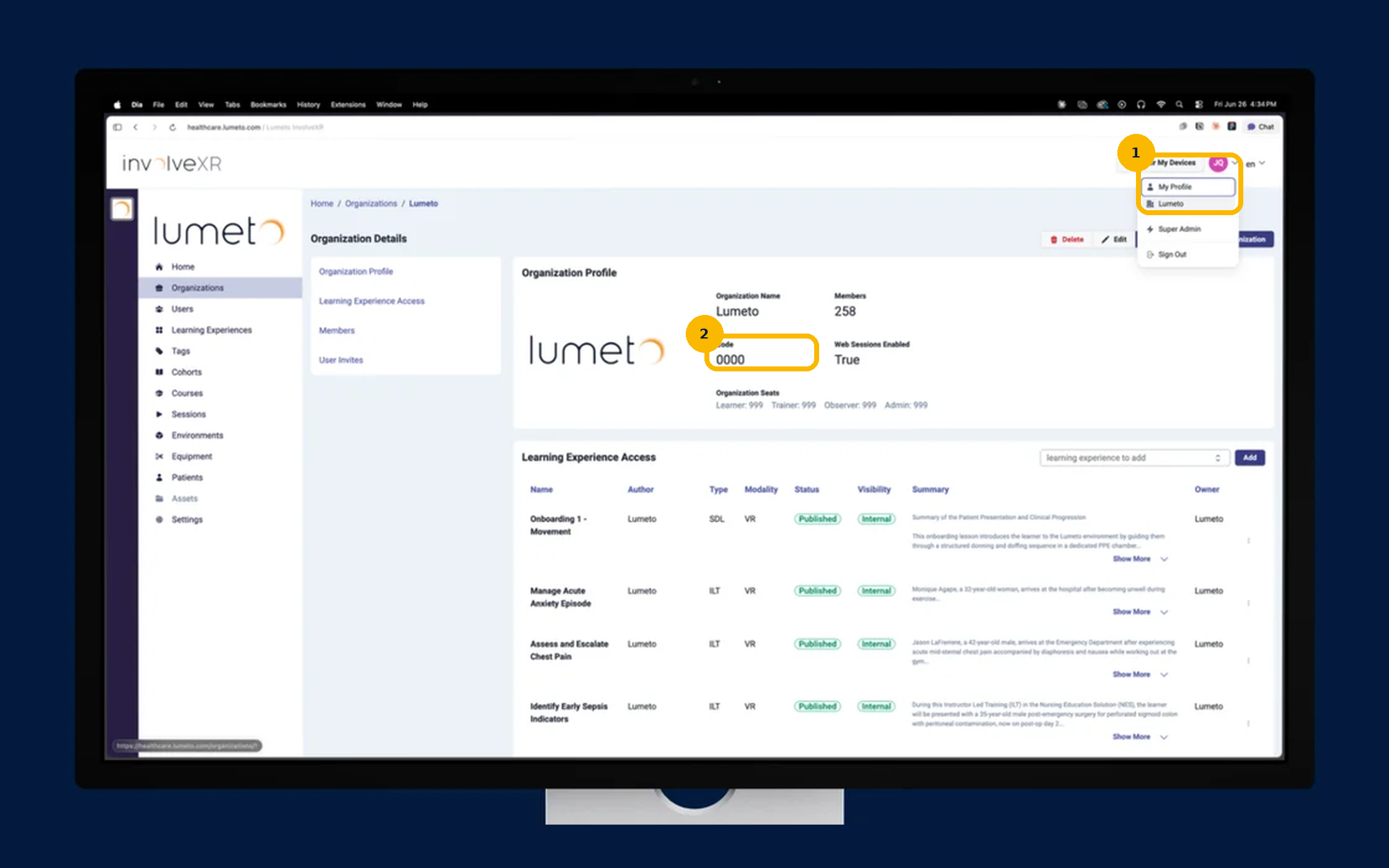Jump to Members section link
The height and width of the screenshot is (868, 1389).
[x=337, y=330]
